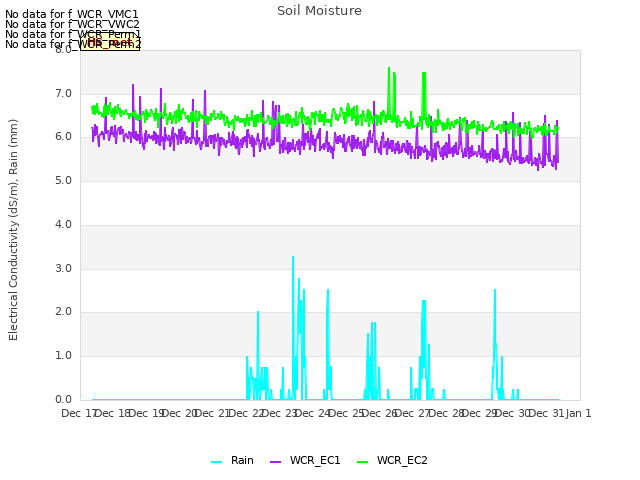The width and height of the screenshot is (640, 480).
Task: Click the Jan 1 x-axis date label
Action: 578,413
